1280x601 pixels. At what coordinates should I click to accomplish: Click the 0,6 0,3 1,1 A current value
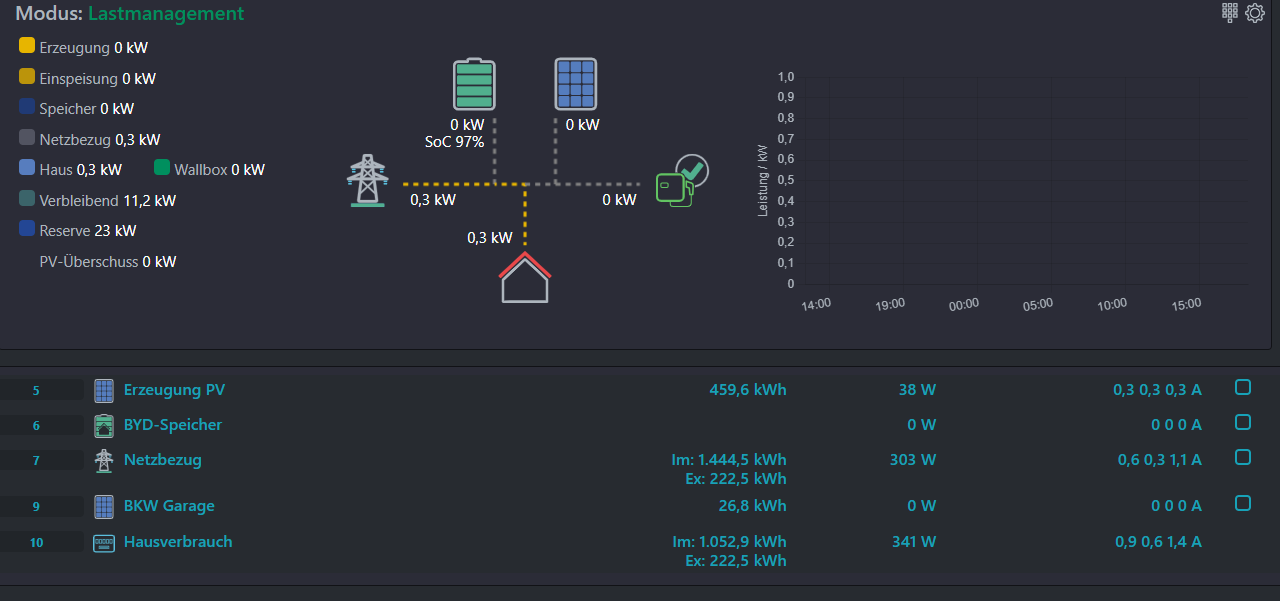1160,460
